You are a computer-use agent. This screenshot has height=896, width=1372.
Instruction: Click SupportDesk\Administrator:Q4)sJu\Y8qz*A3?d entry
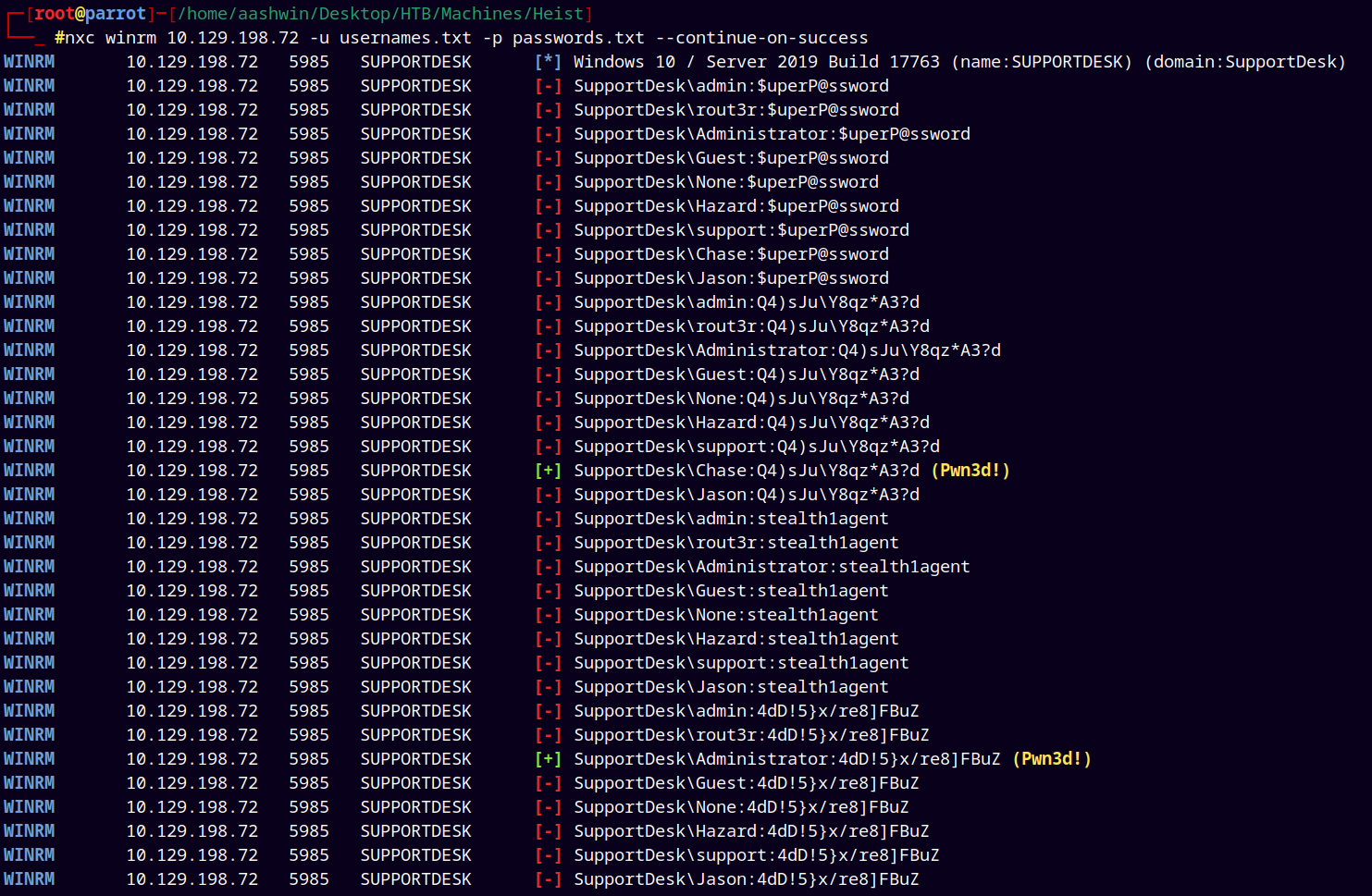click(x=787, y=350)
